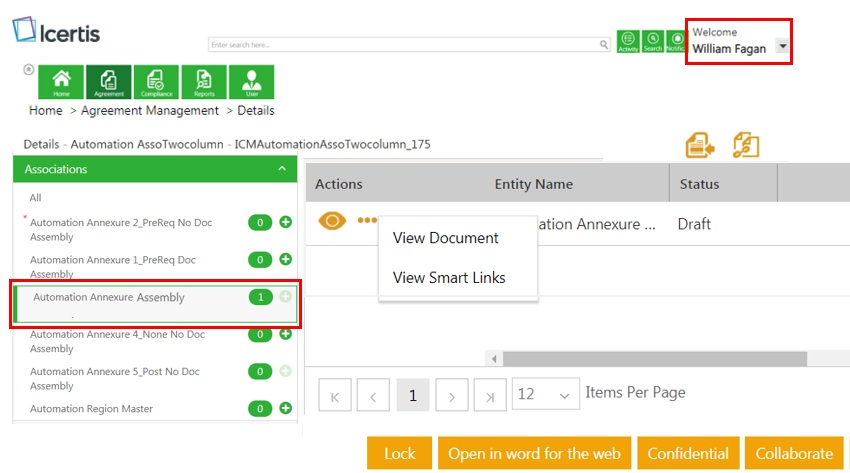The image size is (850, 473).
Task: Open the Agreement navigation tile
Action: point(109,82)
